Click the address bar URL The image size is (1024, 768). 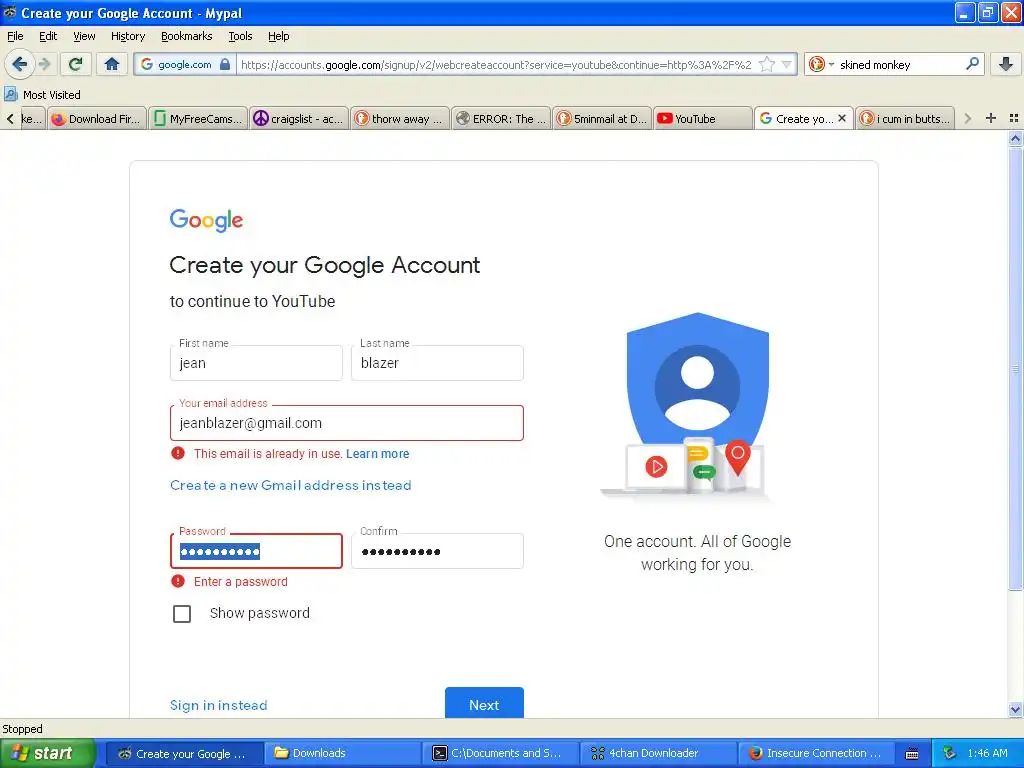[x=496, y=65]
